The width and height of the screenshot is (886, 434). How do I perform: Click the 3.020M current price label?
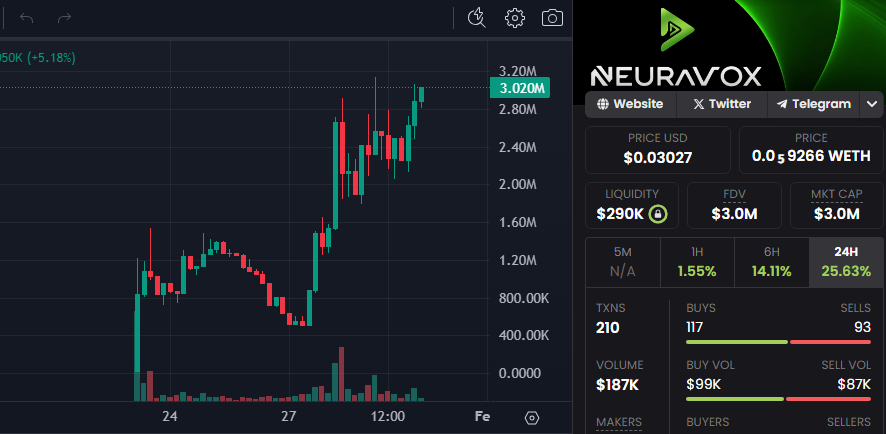point(520,88)
